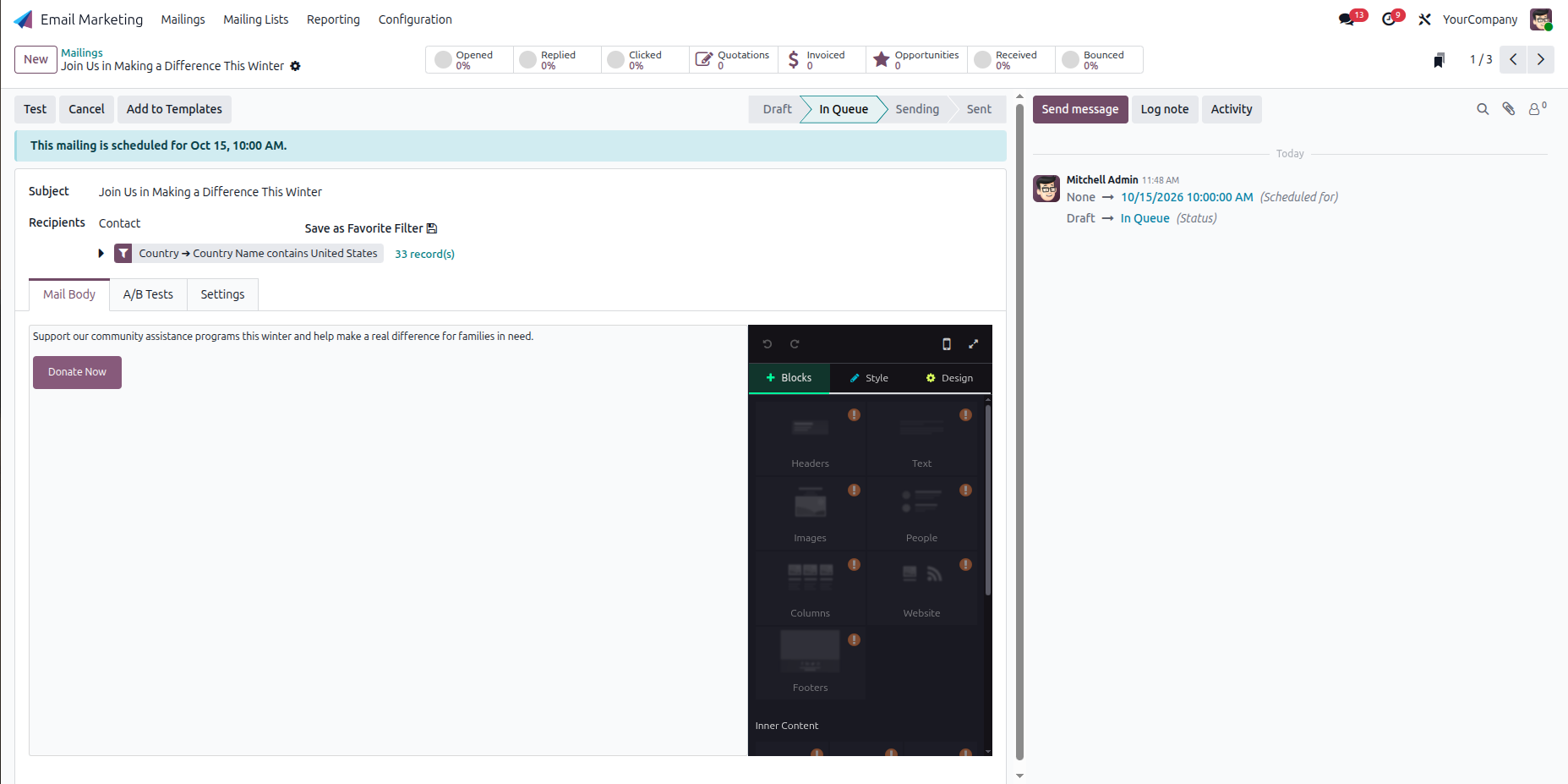Click the Log note button
This screenshot has height=784, width=1568.
1165,109
